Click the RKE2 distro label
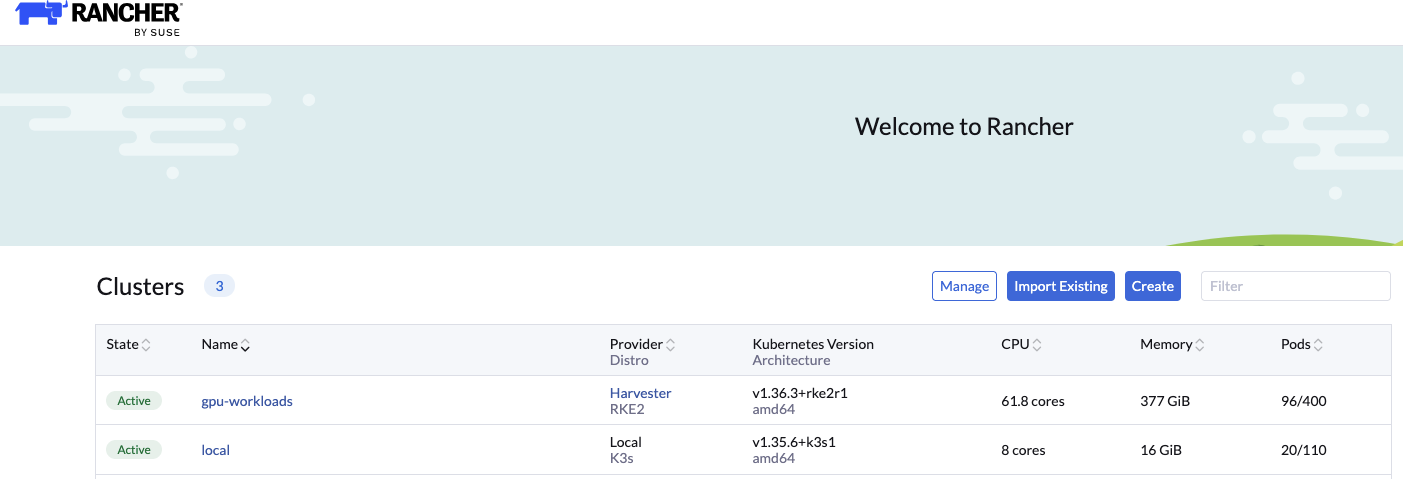 tap(626, 409)
